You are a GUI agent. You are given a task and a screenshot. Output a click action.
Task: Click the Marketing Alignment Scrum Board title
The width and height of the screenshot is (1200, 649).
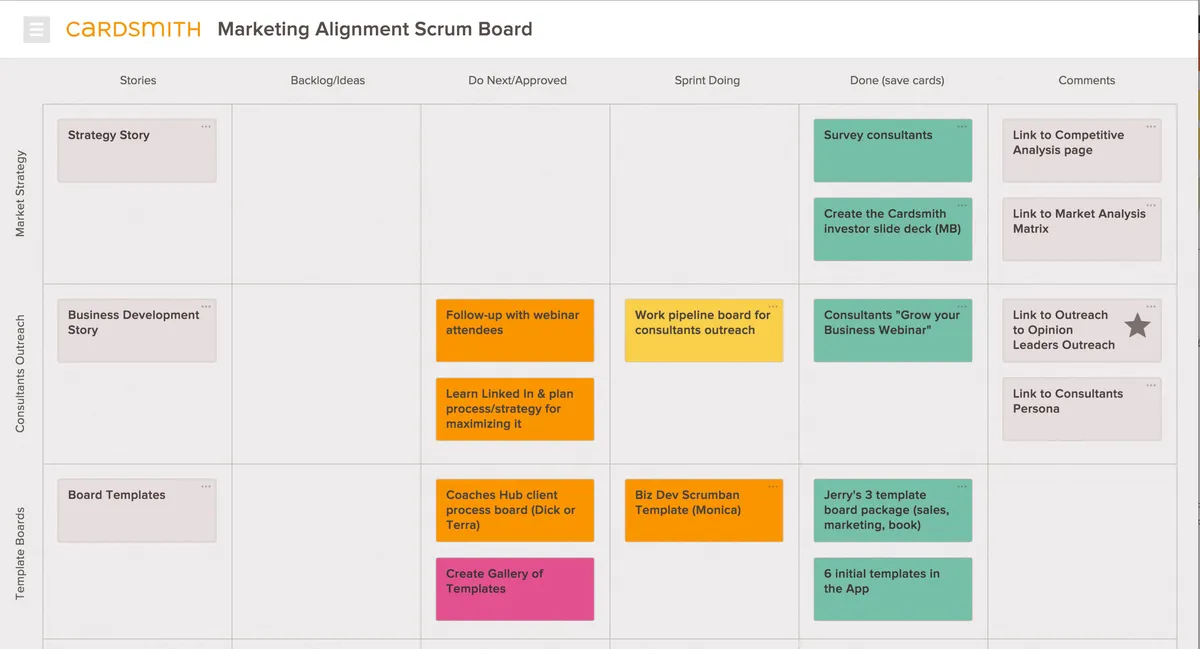(x=375, y=29)
